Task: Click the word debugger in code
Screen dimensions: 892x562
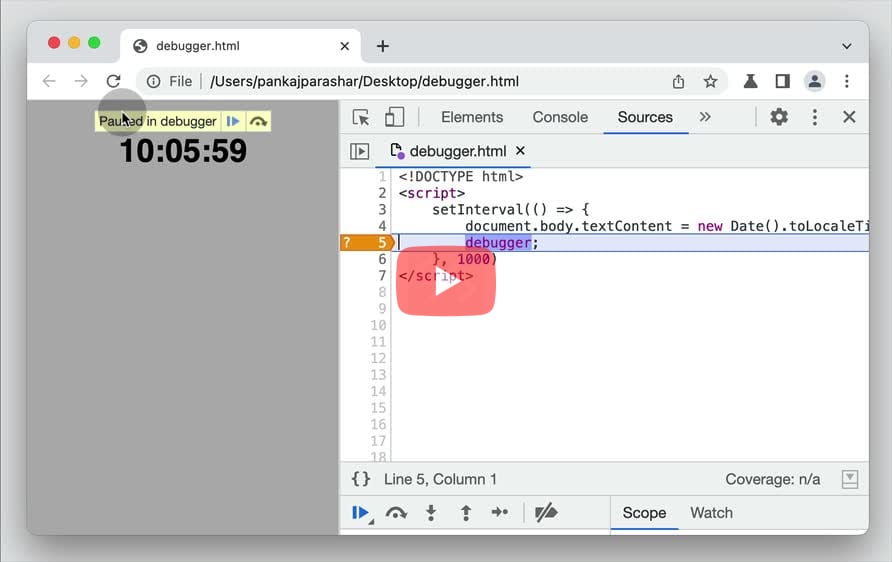Action: (498, 243)
